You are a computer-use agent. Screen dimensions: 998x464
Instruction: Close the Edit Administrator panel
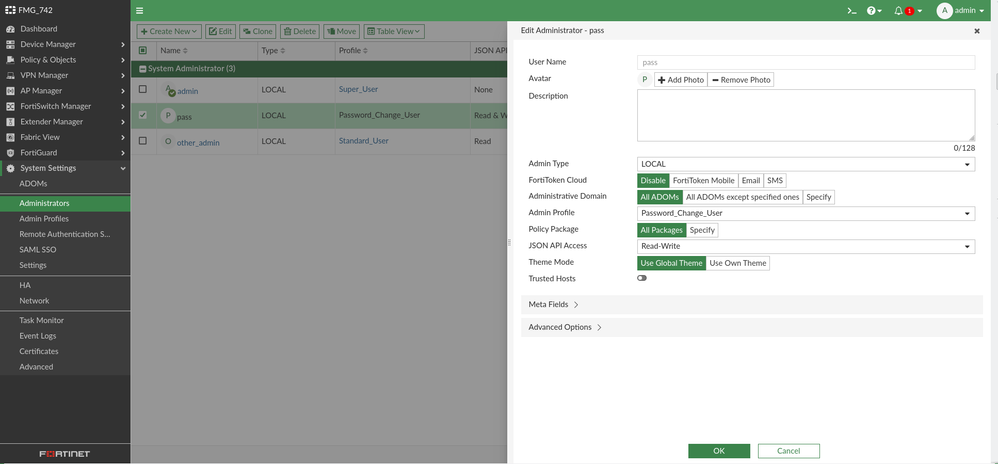tap(976, 31)
